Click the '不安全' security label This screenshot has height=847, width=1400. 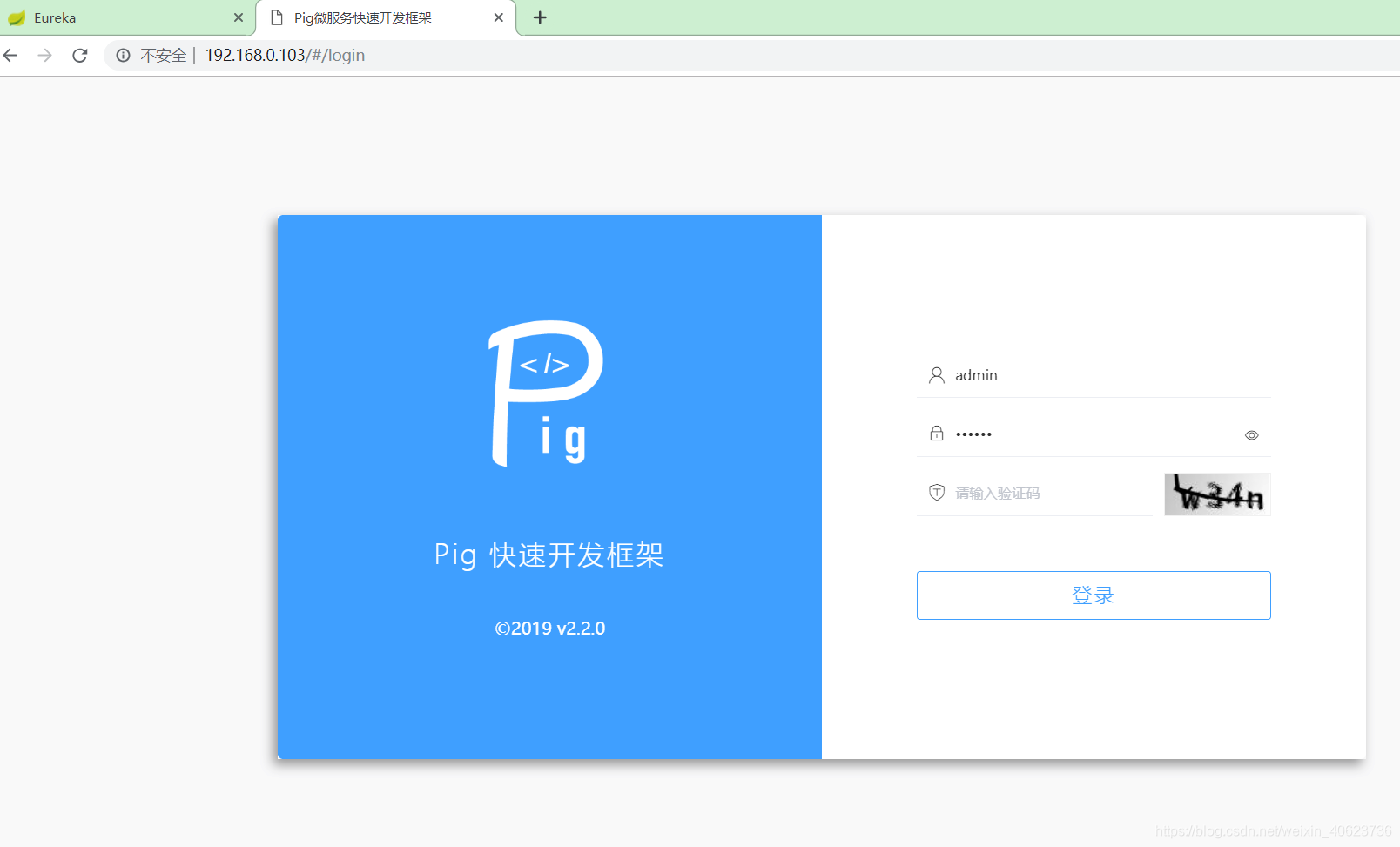click(x=164, y=56)
